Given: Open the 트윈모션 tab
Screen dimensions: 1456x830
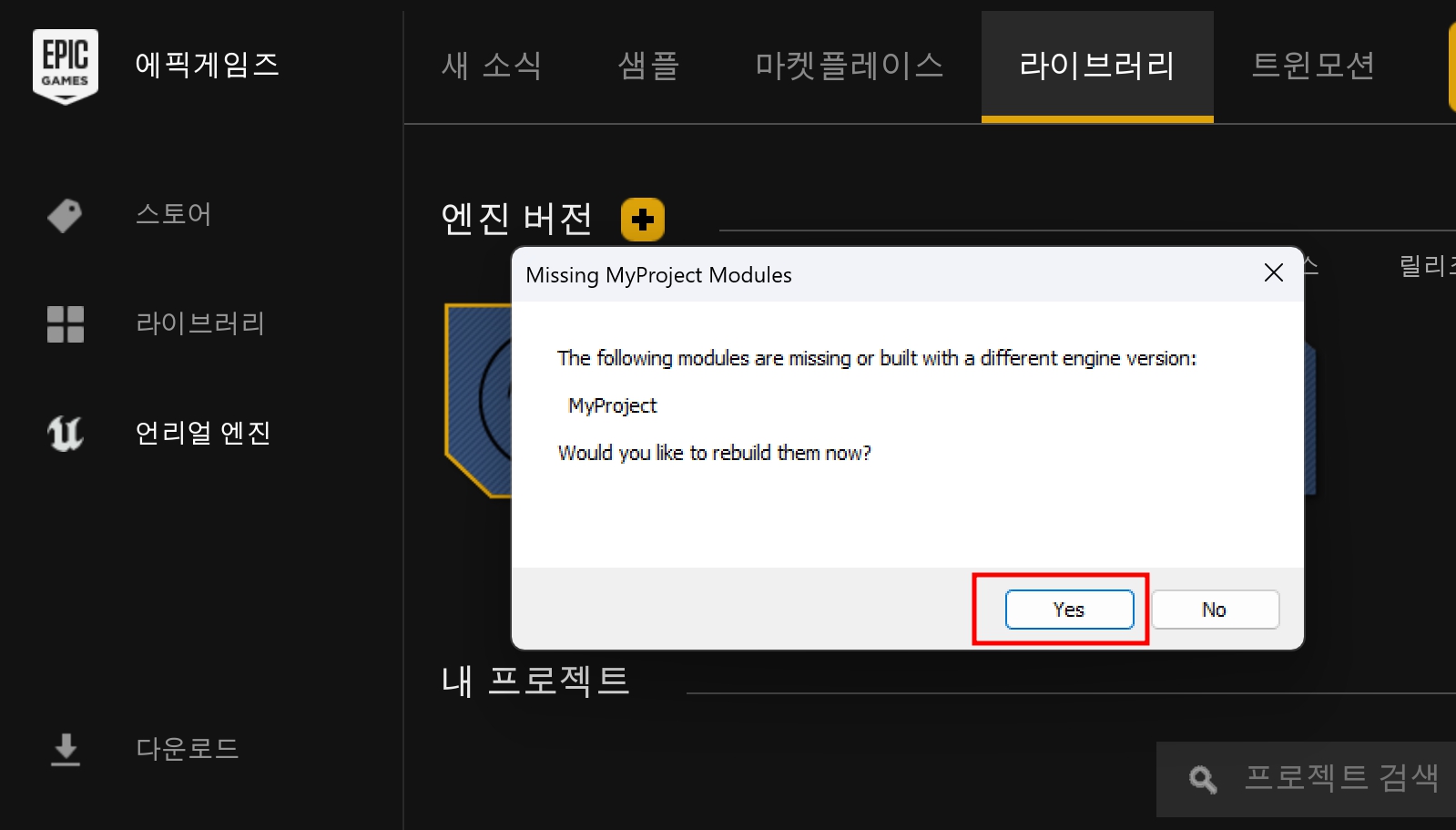Looking at the screenshot, I should 1313,66.
